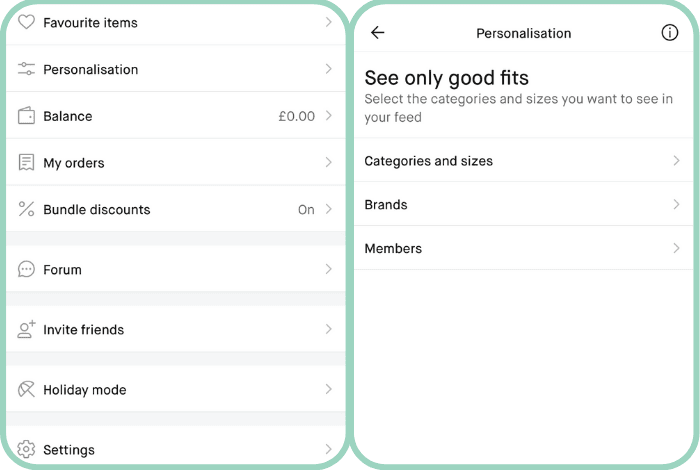Open the info icon on Personalisation

pos(670,33)
